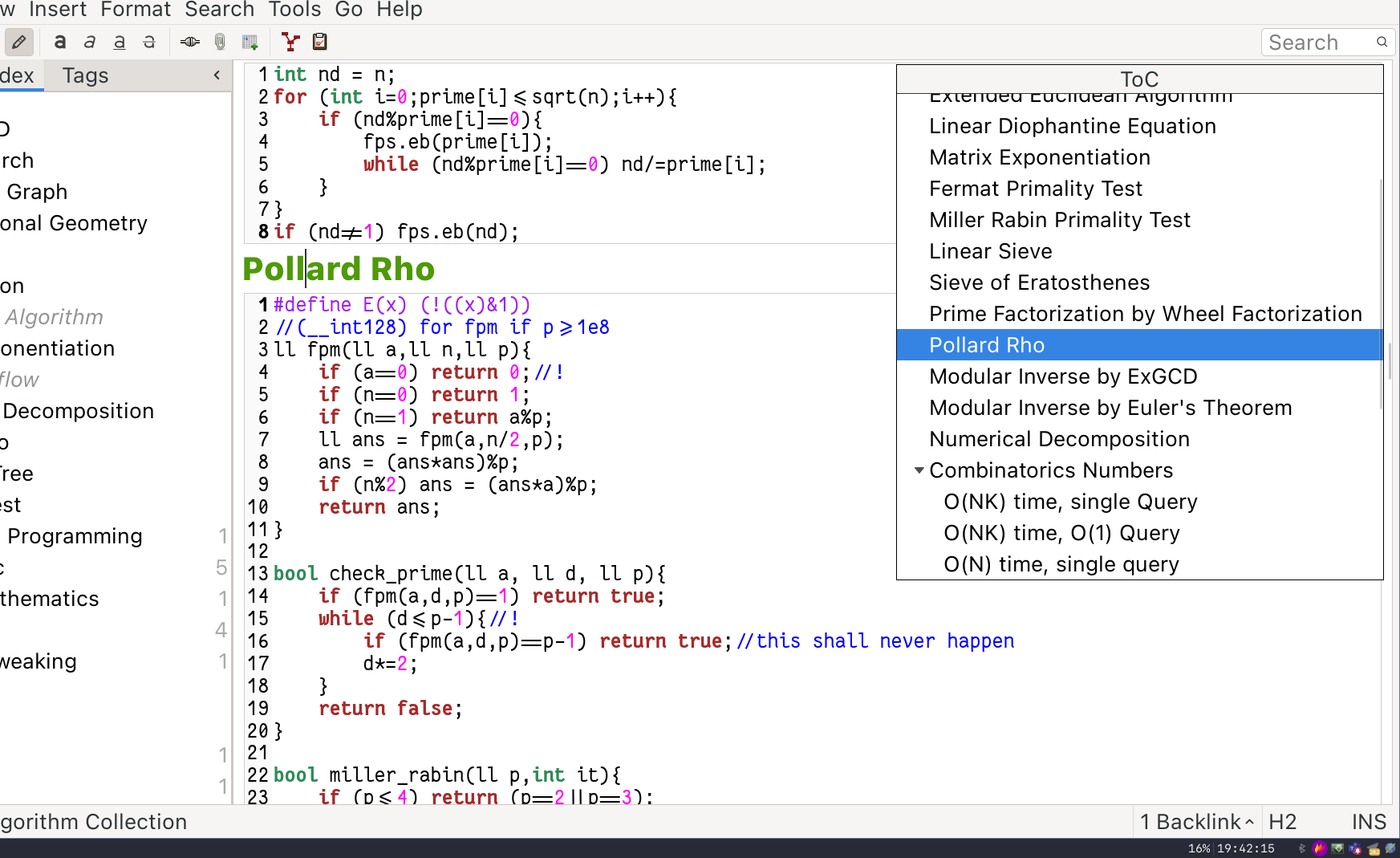
Task: Select Matrix Exponentiation in ToC
Action: [1039, 157]
